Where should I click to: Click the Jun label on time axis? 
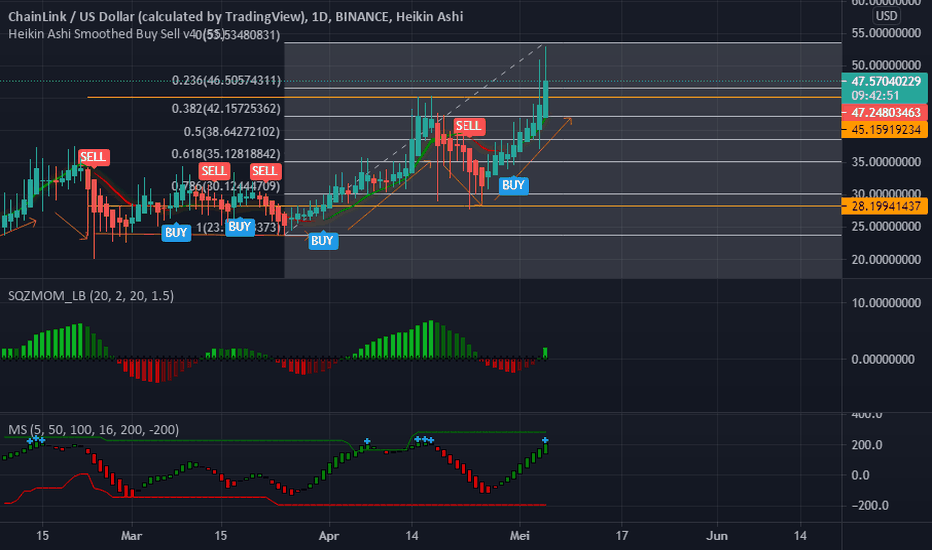coord(717,536)
